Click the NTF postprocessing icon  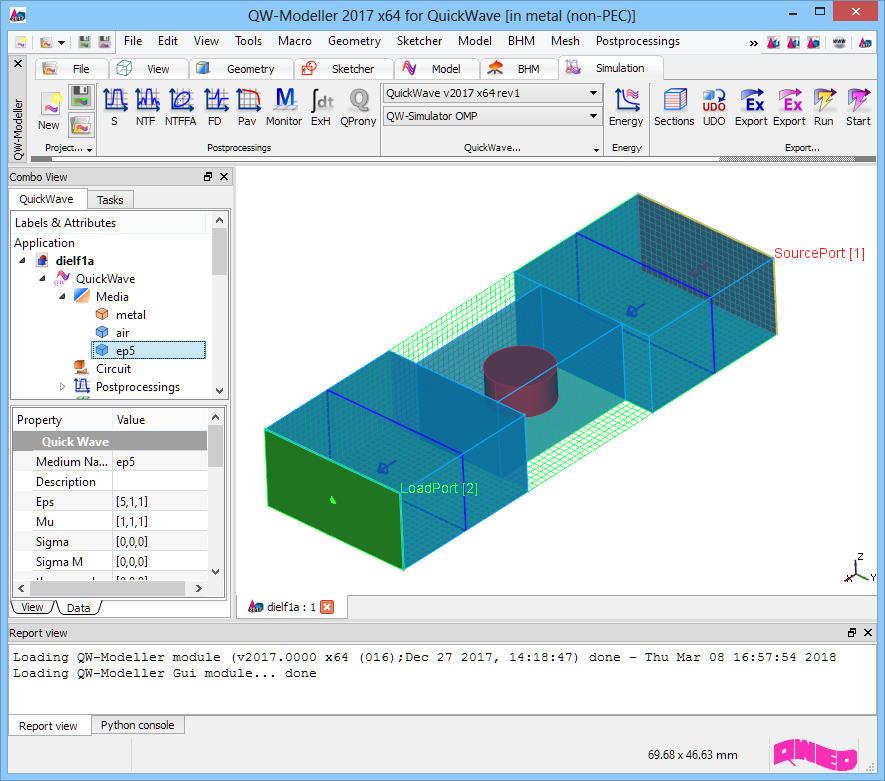click(147, 104)
